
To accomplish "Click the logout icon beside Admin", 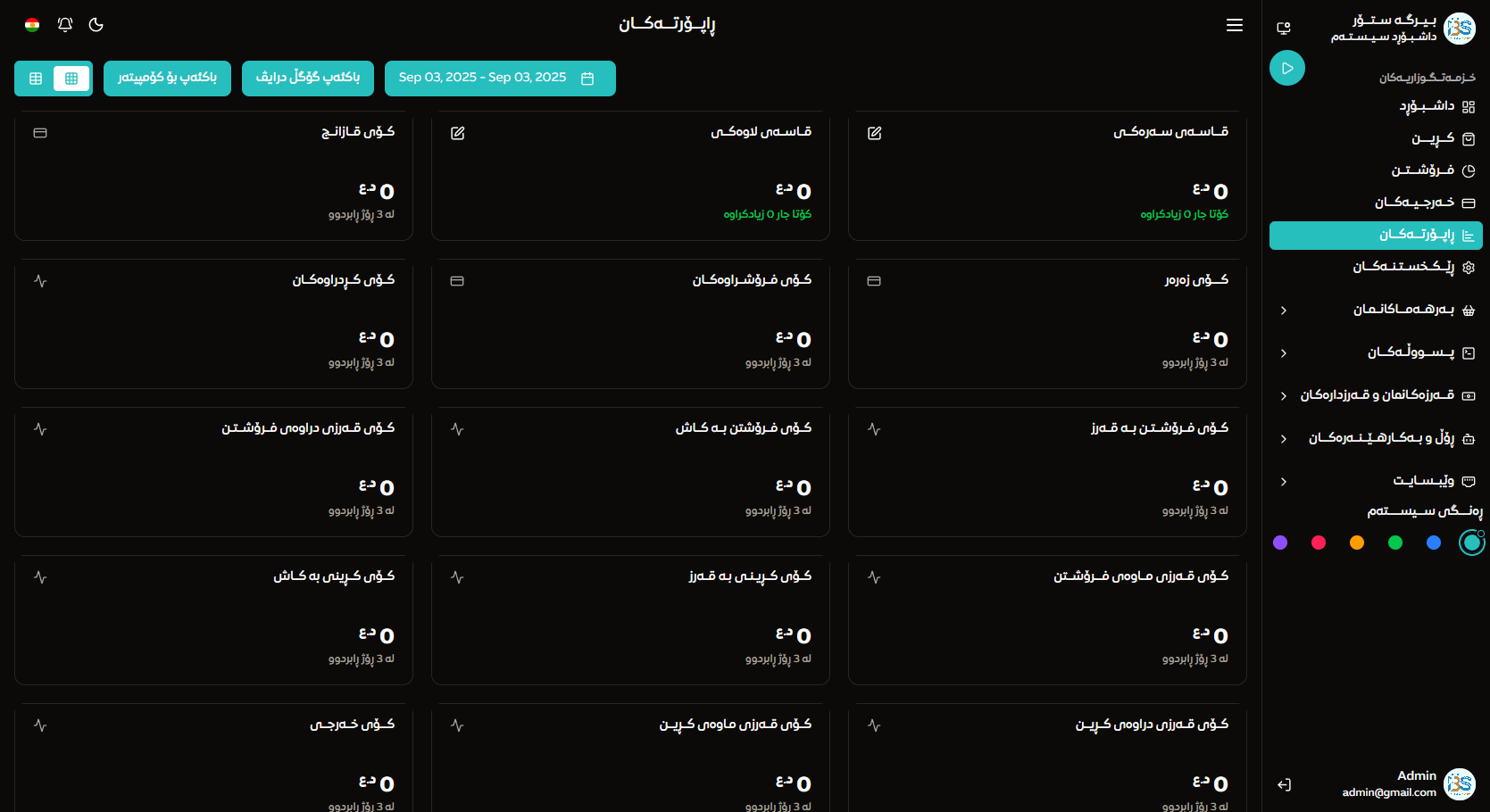I will [1284, 784].
